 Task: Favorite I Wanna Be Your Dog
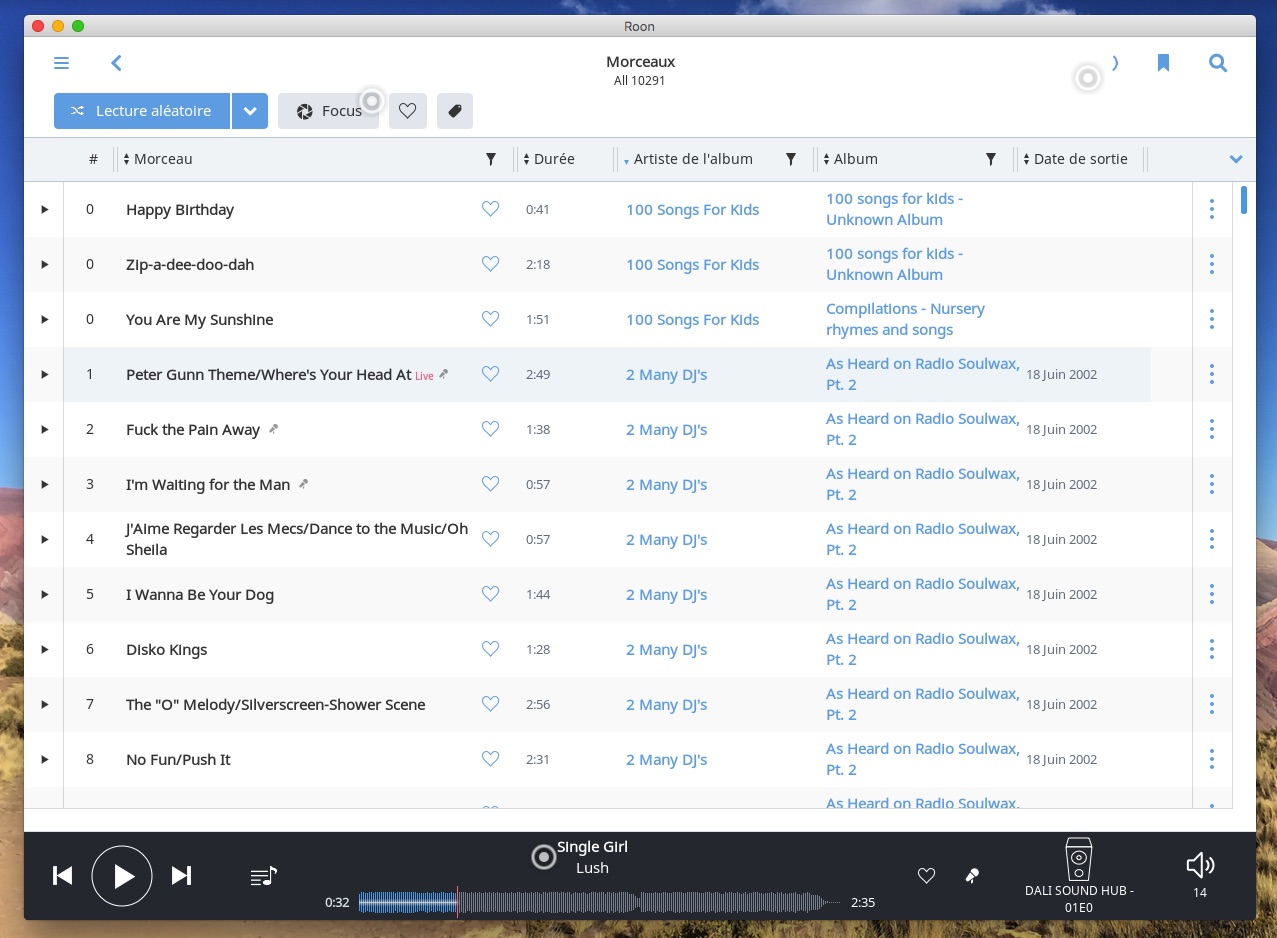[490, 594]
